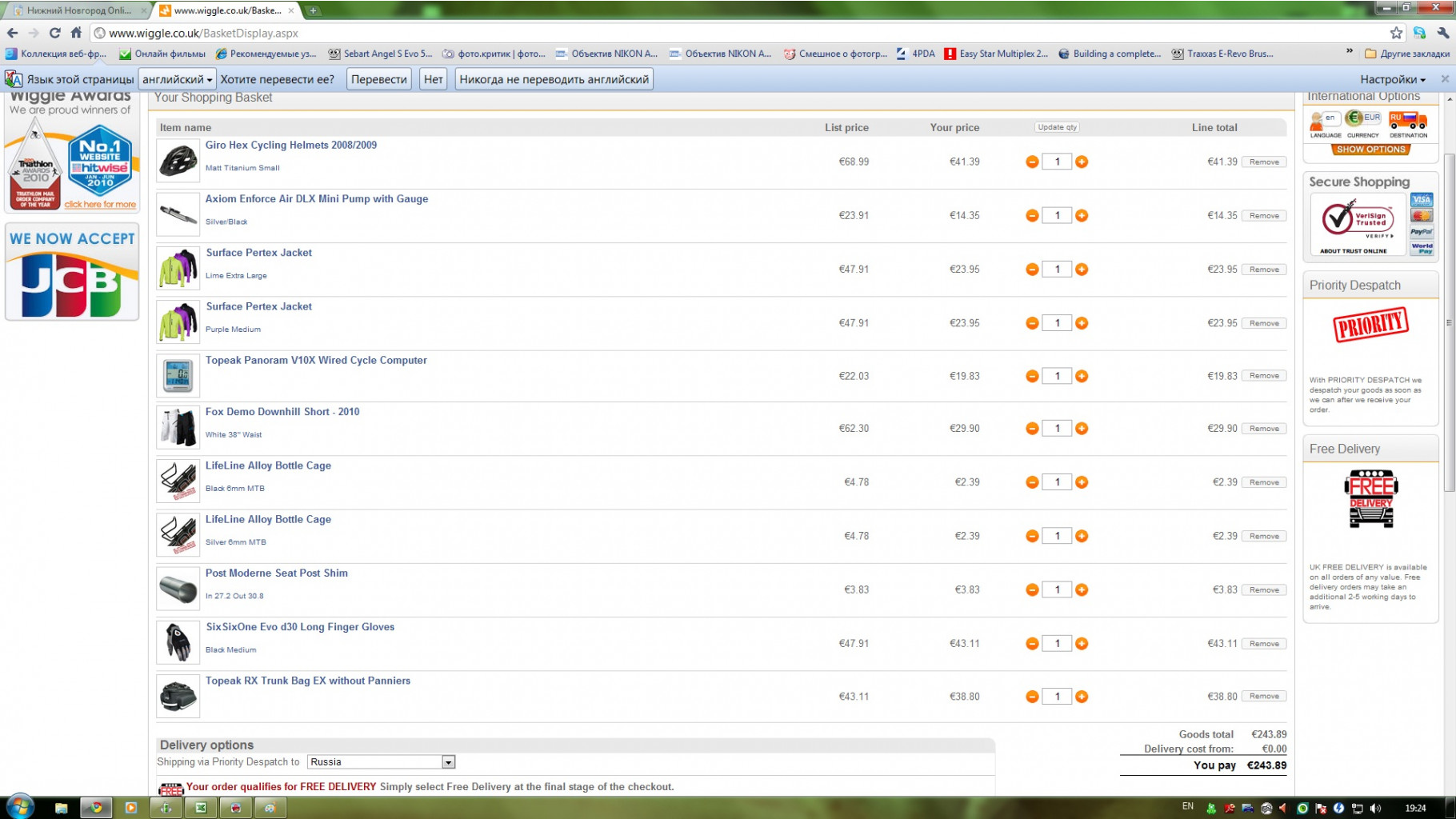Viewport: 1456px width, 819px height.
Task: Open the translate bar settings dropdown (Настройки)
Action: [x=1393, y=79]
